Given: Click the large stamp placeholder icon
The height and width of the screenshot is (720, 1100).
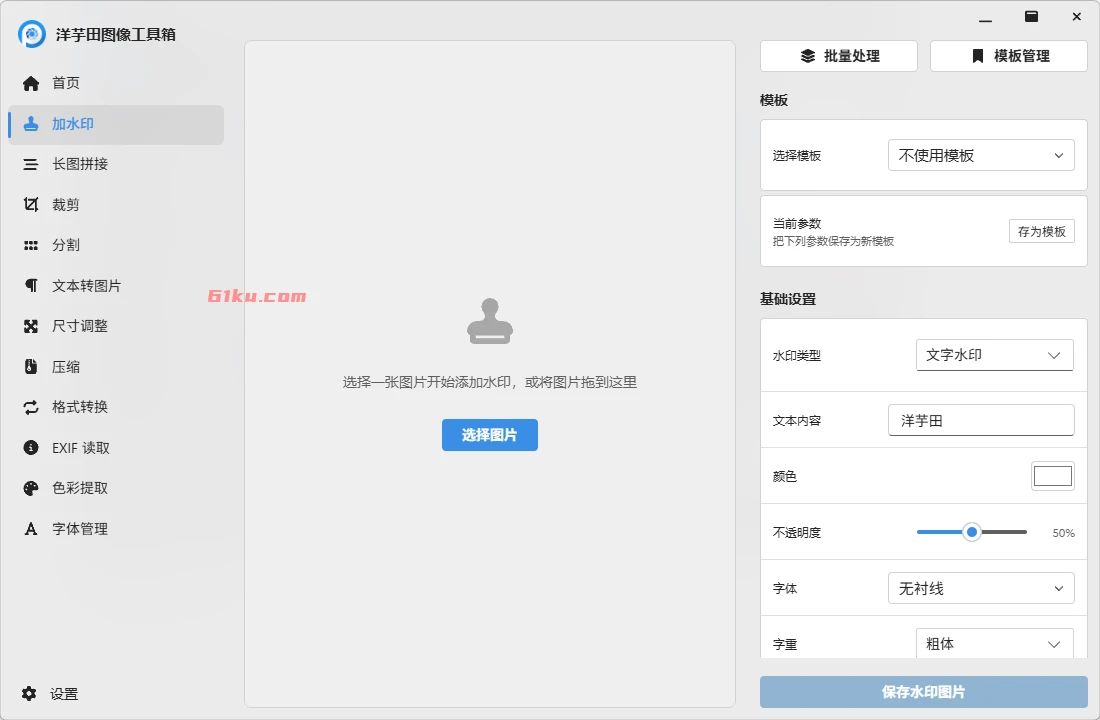Looking at the screenshot, I should (x=490, y=321).
